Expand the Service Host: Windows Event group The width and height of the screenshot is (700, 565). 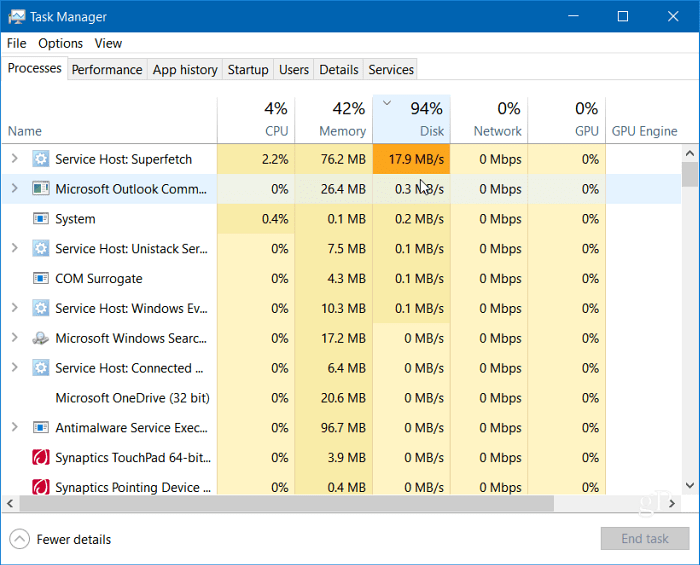coord(14,309)
